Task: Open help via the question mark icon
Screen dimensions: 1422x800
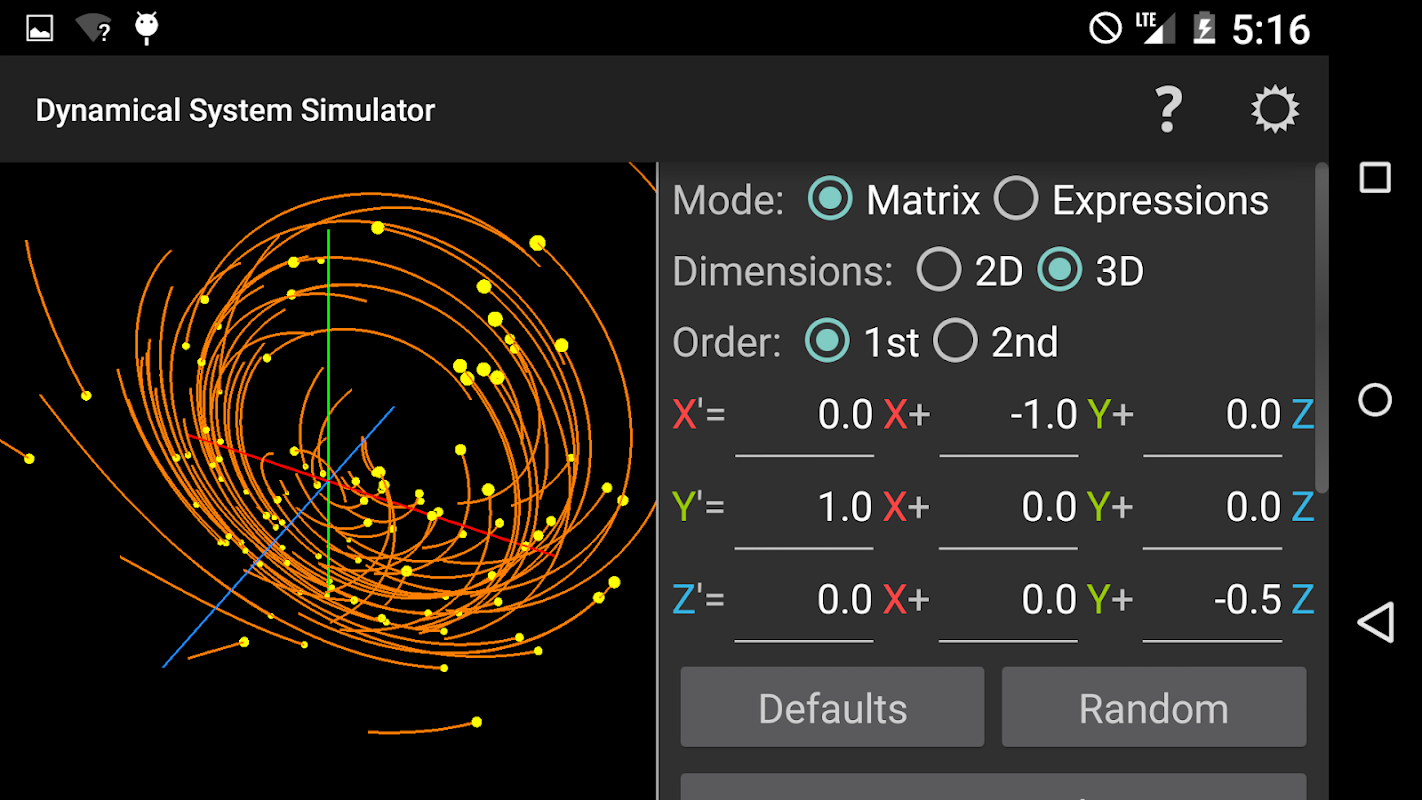Action: pyautogui.click(x=1168, y=109)
